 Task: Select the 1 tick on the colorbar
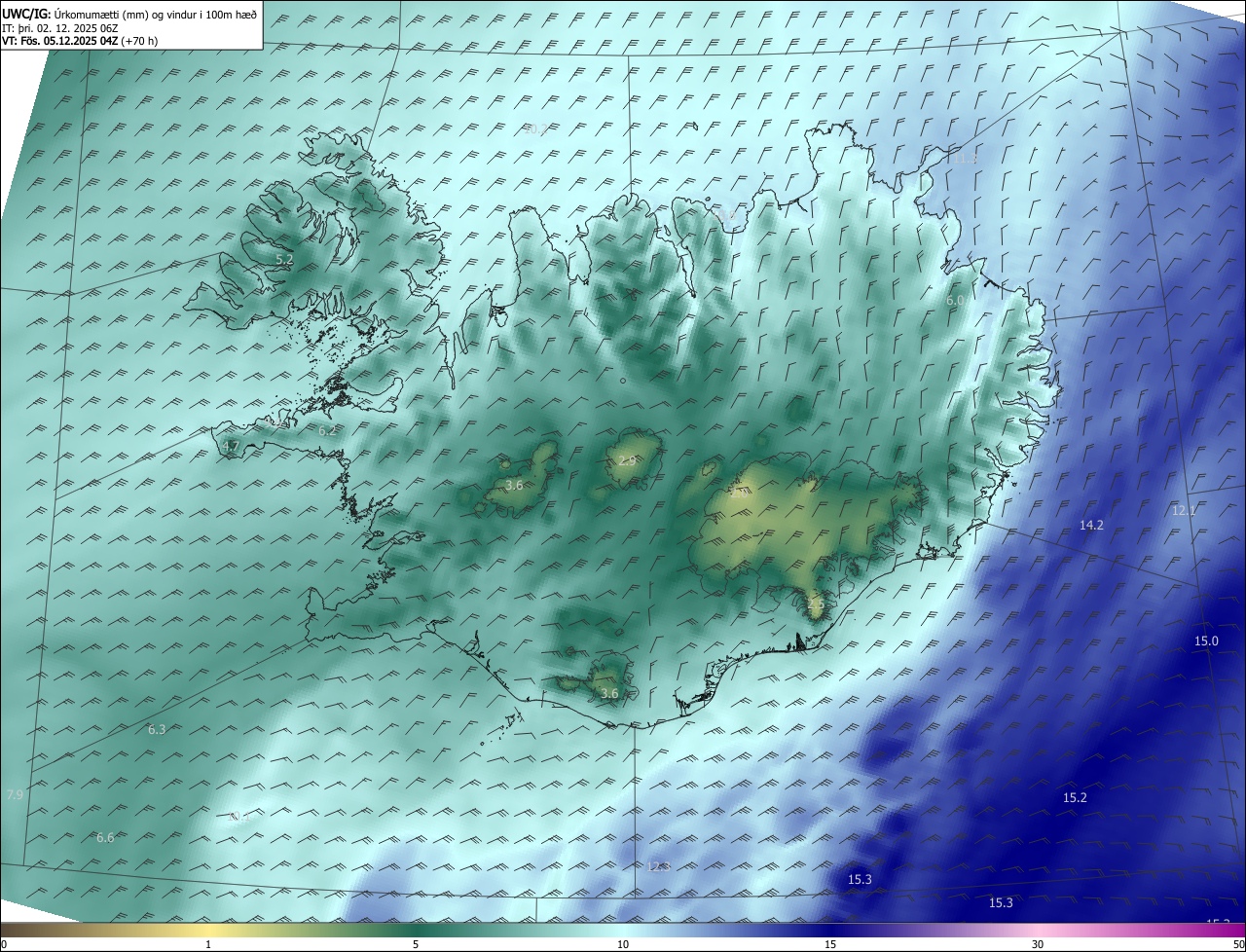pos(208,945)
